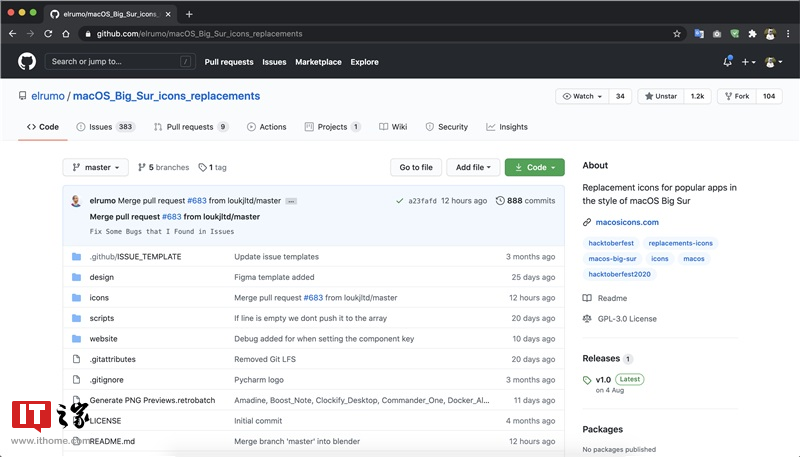View 104 forks count
This screenshot has width=800, height=457.
[x=769, y=96]
